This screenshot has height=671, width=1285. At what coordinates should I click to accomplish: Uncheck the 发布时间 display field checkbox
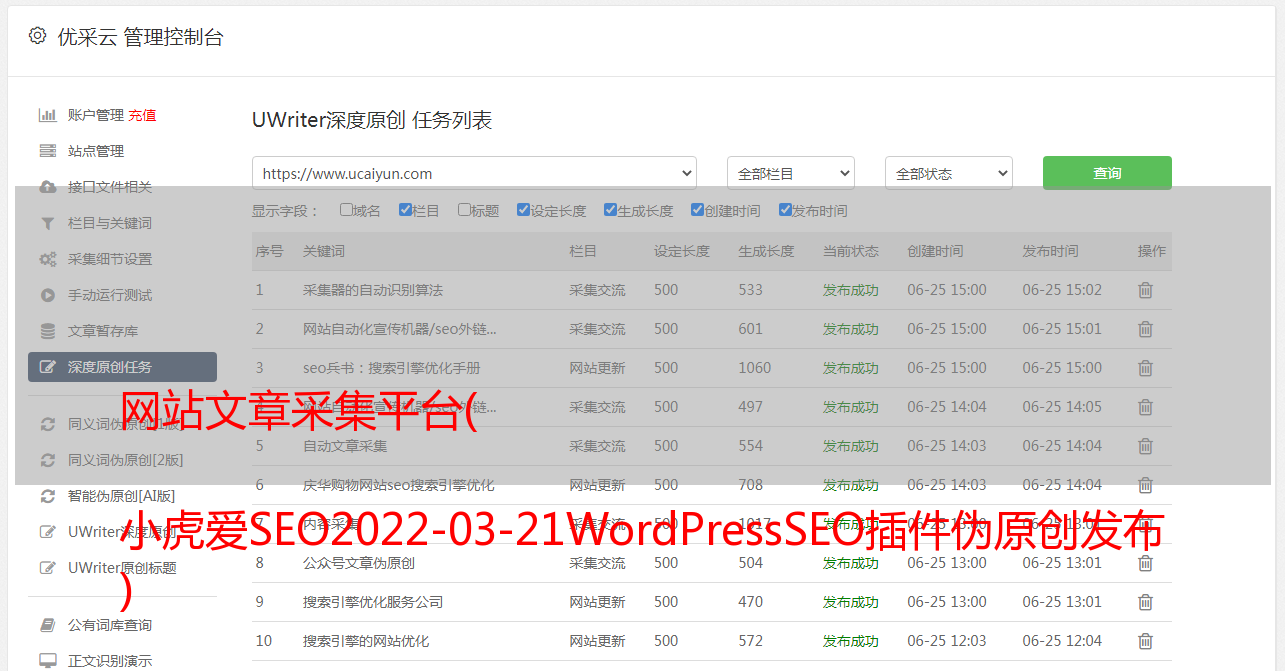tap(784, 210)
